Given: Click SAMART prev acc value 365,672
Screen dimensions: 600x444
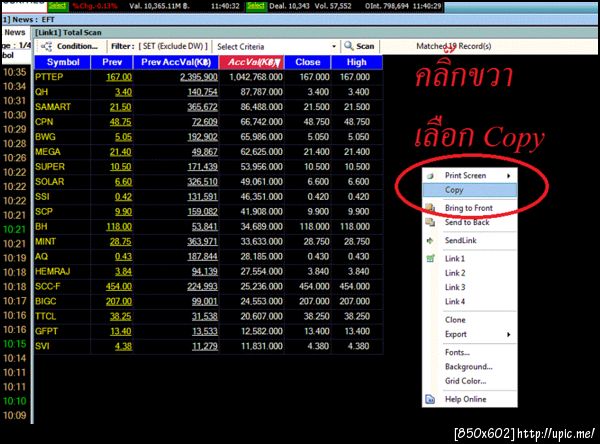Looking at the screenshot, I should (202, 107).
